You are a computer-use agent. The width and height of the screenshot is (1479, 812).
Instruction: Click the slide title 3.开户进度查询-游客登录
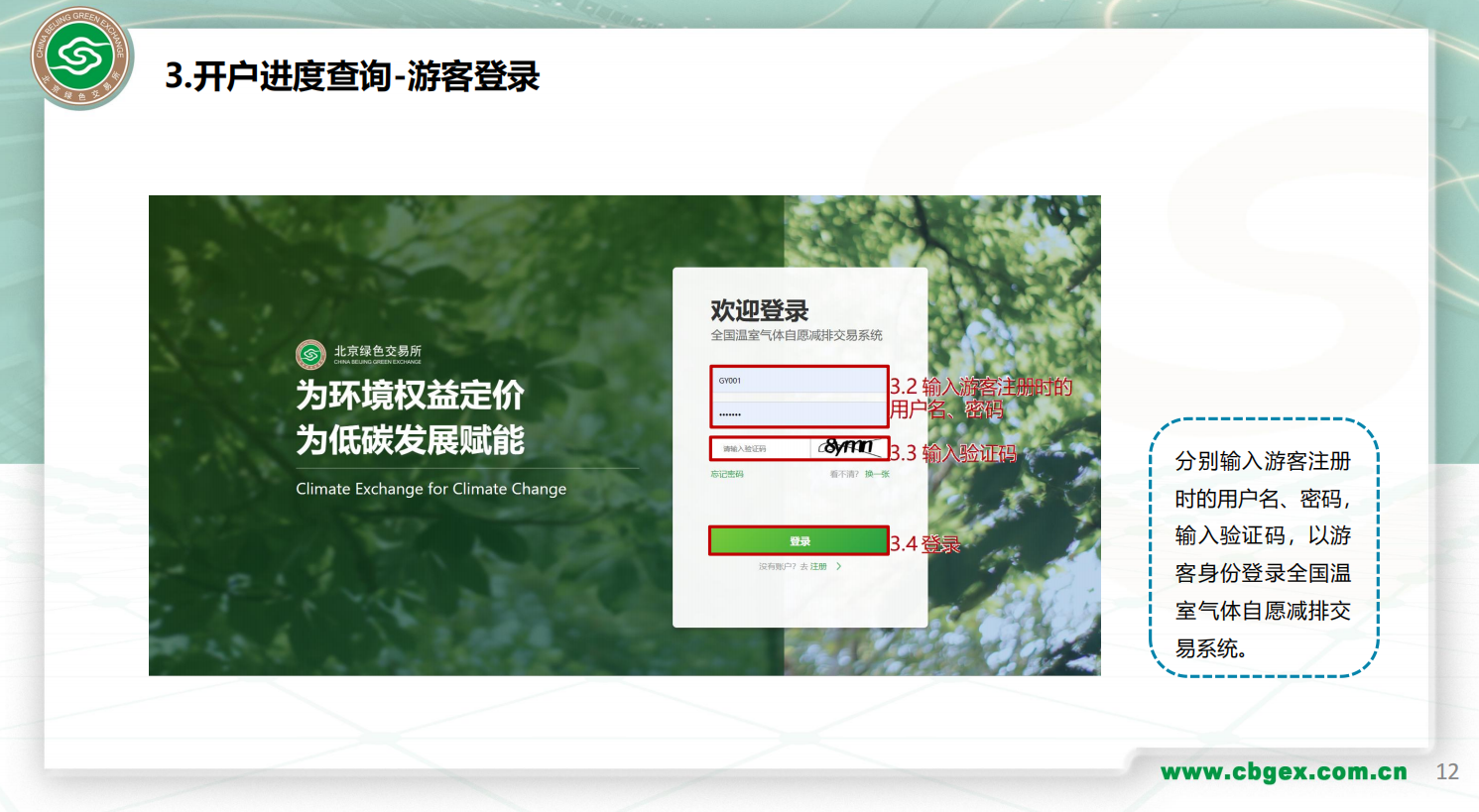(x=352, y=76)
